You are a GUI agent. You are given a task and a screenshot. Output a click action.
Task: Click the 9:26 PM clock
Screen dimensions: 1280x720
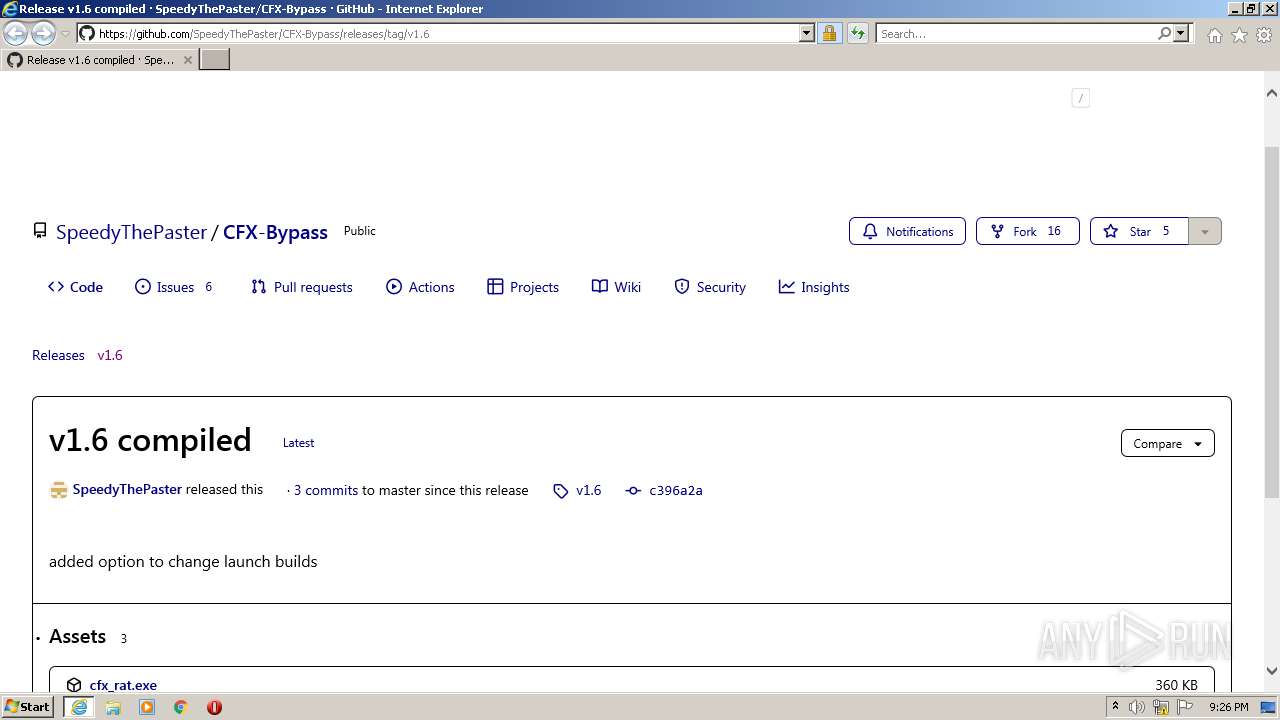click(1229, 707)
